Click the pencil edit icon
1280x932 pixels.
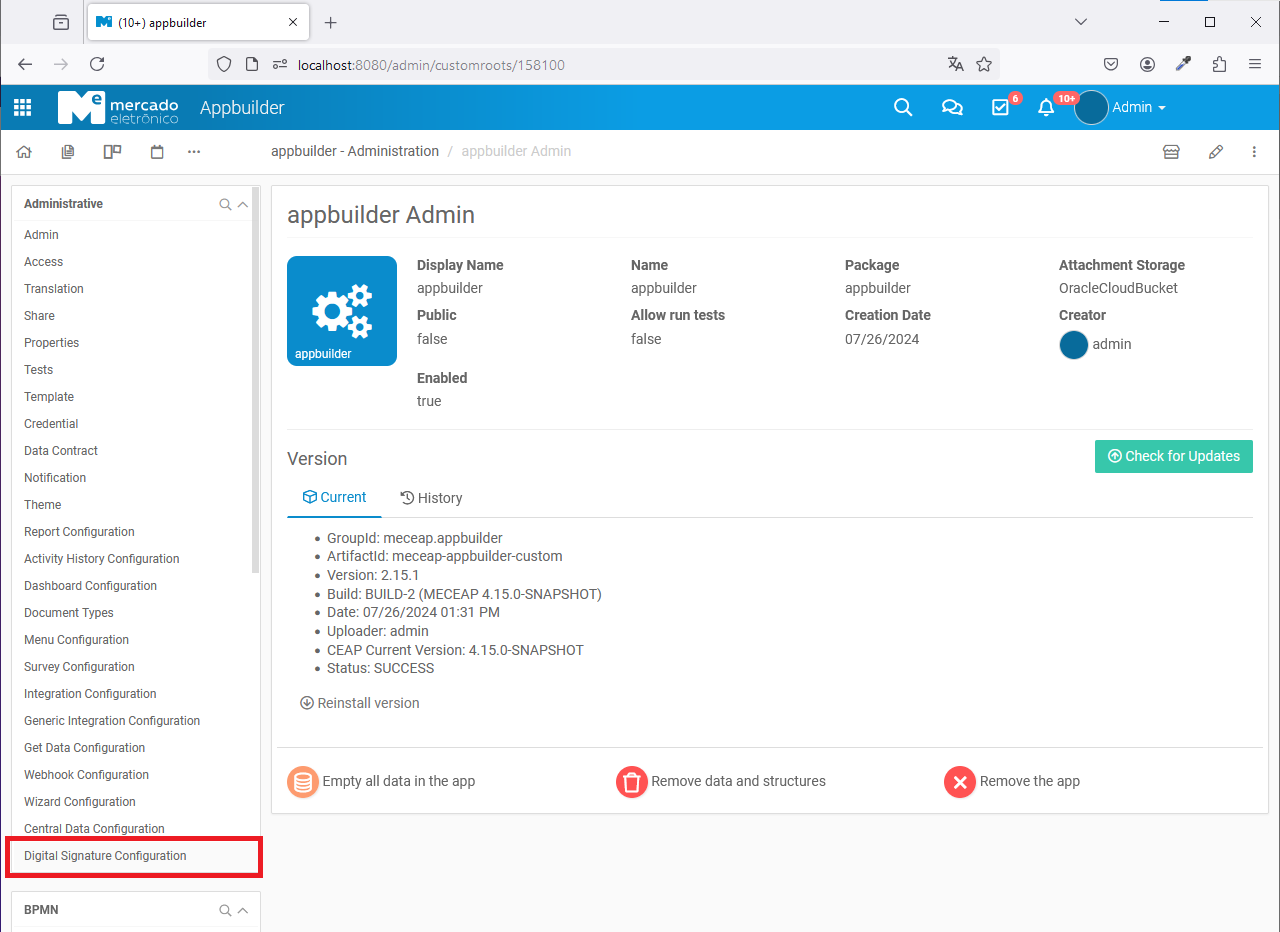(x=1216, y=152)
